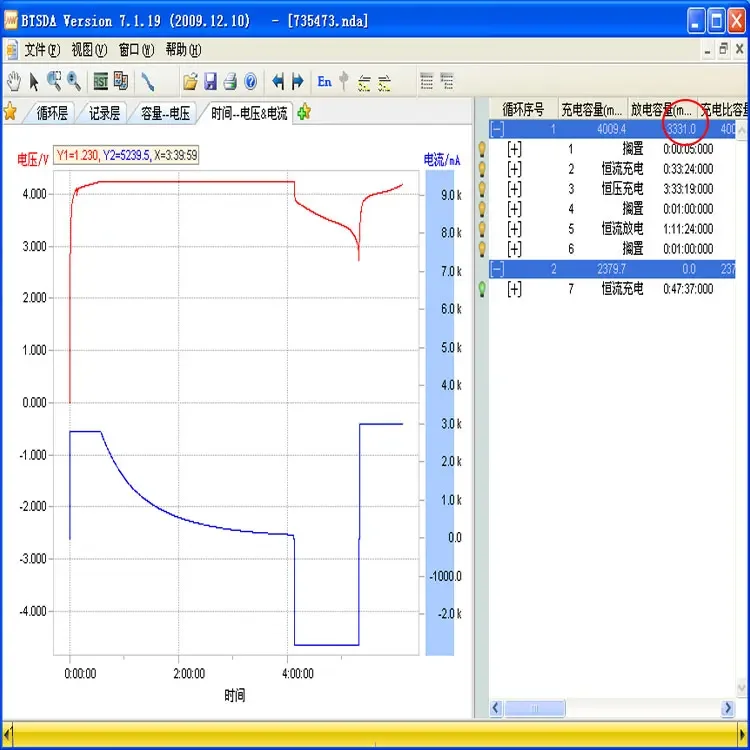Open a file with the folder icon

pos(190,81)
